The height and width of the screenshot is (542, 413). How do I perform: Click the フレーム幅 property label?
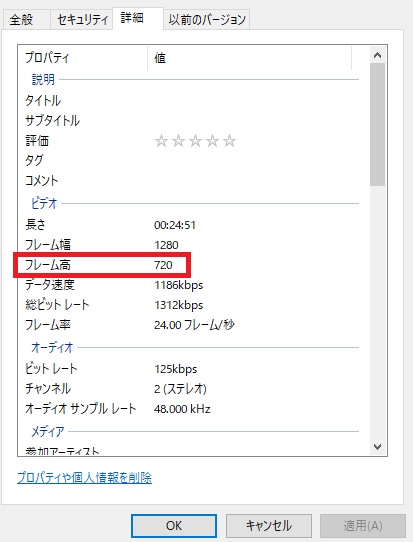pos(48,245)
